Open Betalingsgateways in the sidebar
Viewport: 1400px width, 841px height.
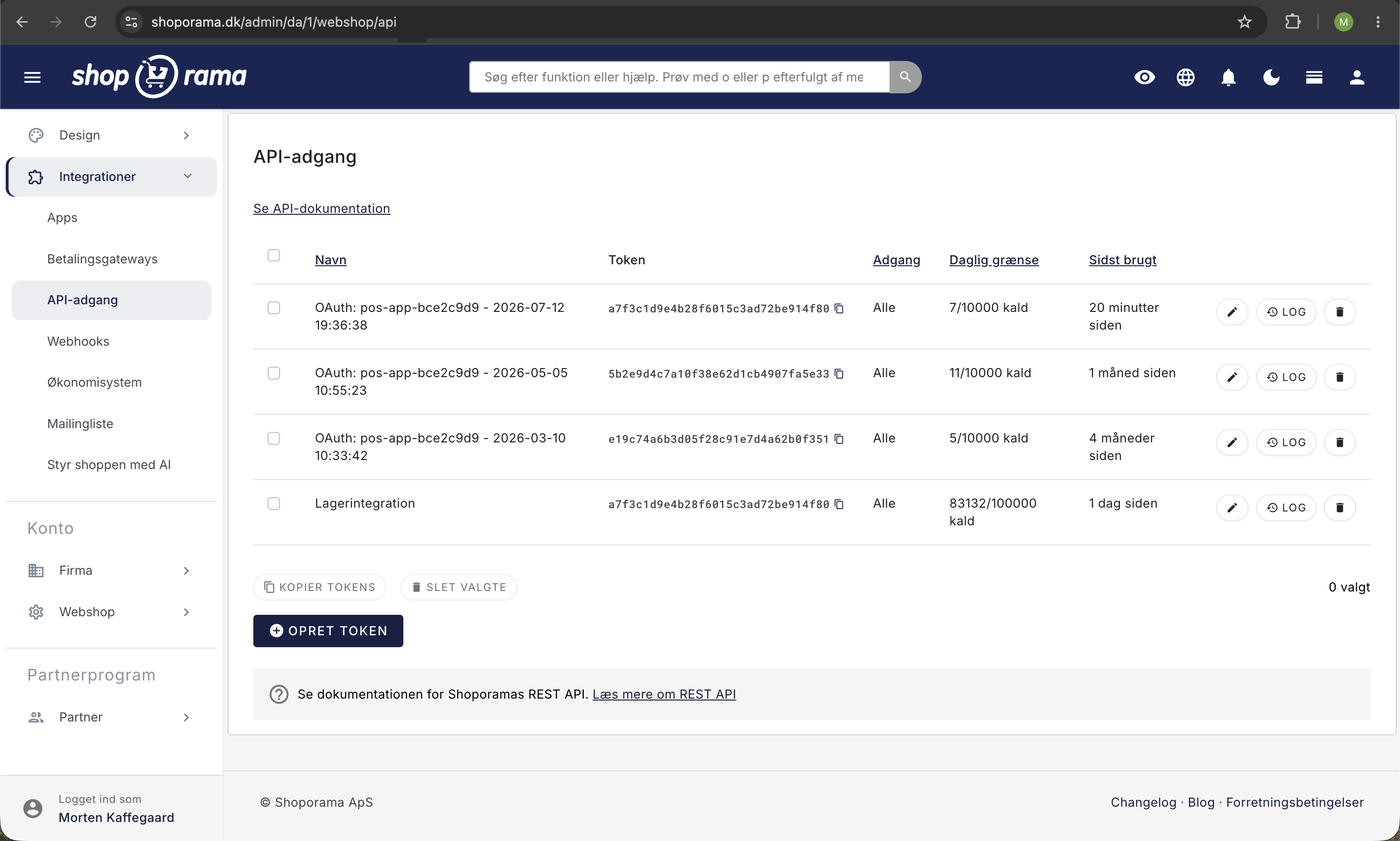102,259
